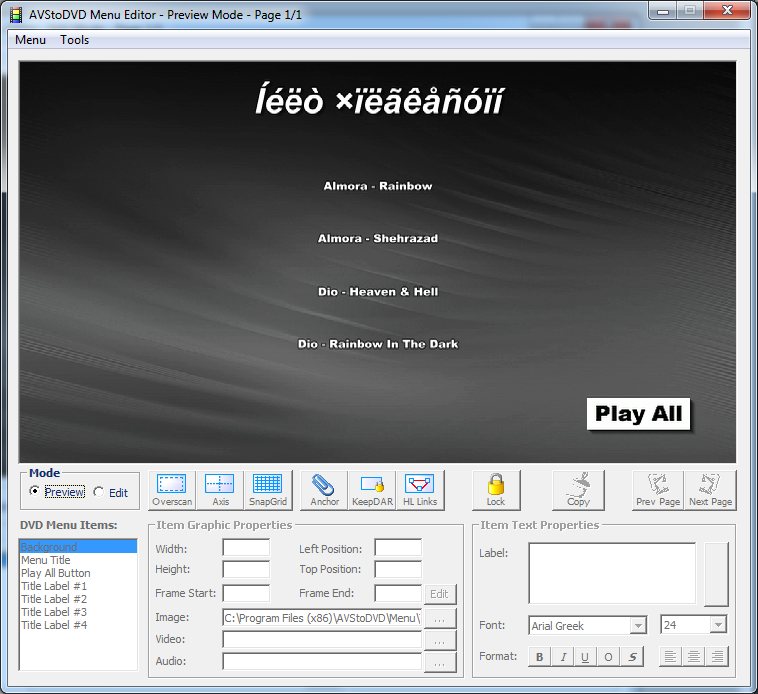
Task: Click Edit button beside Frame End
Action: 439,594
